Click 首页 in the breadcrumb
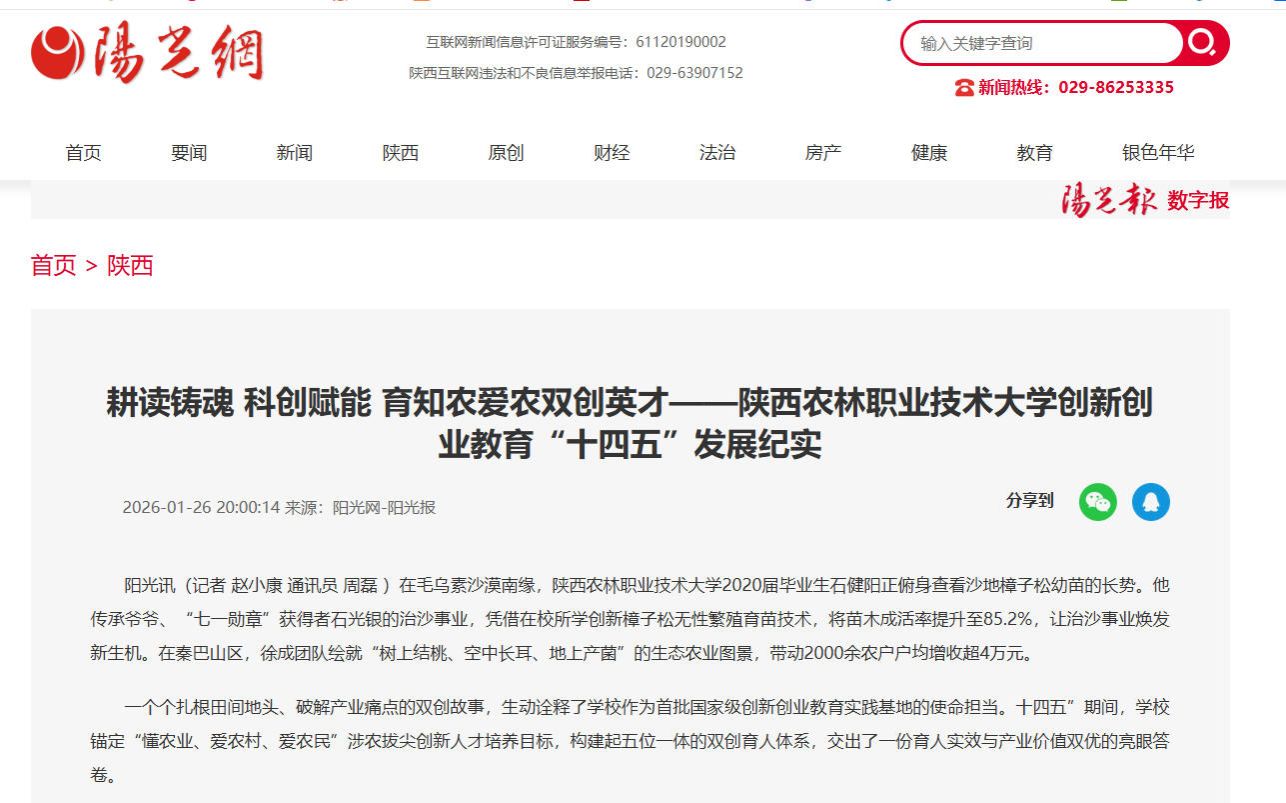Viewport: 1286px width, 803px height. tap(53, 266)
